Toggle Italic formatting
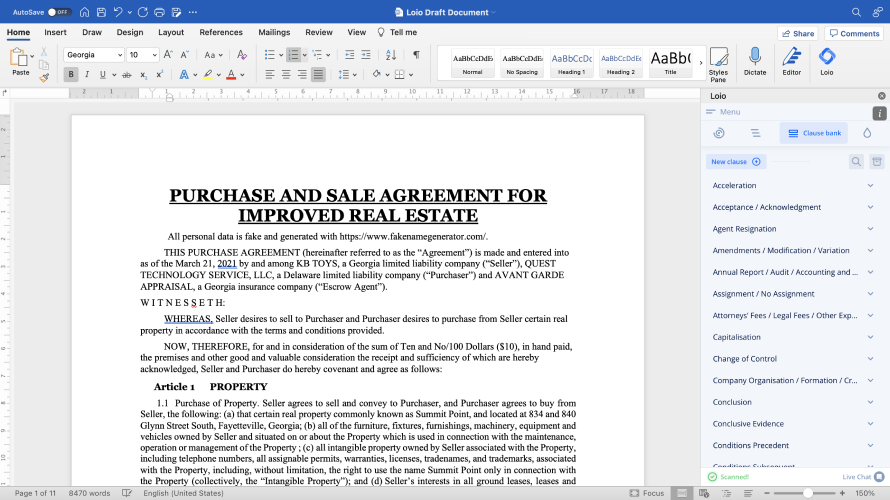 (x=87, y=74)
